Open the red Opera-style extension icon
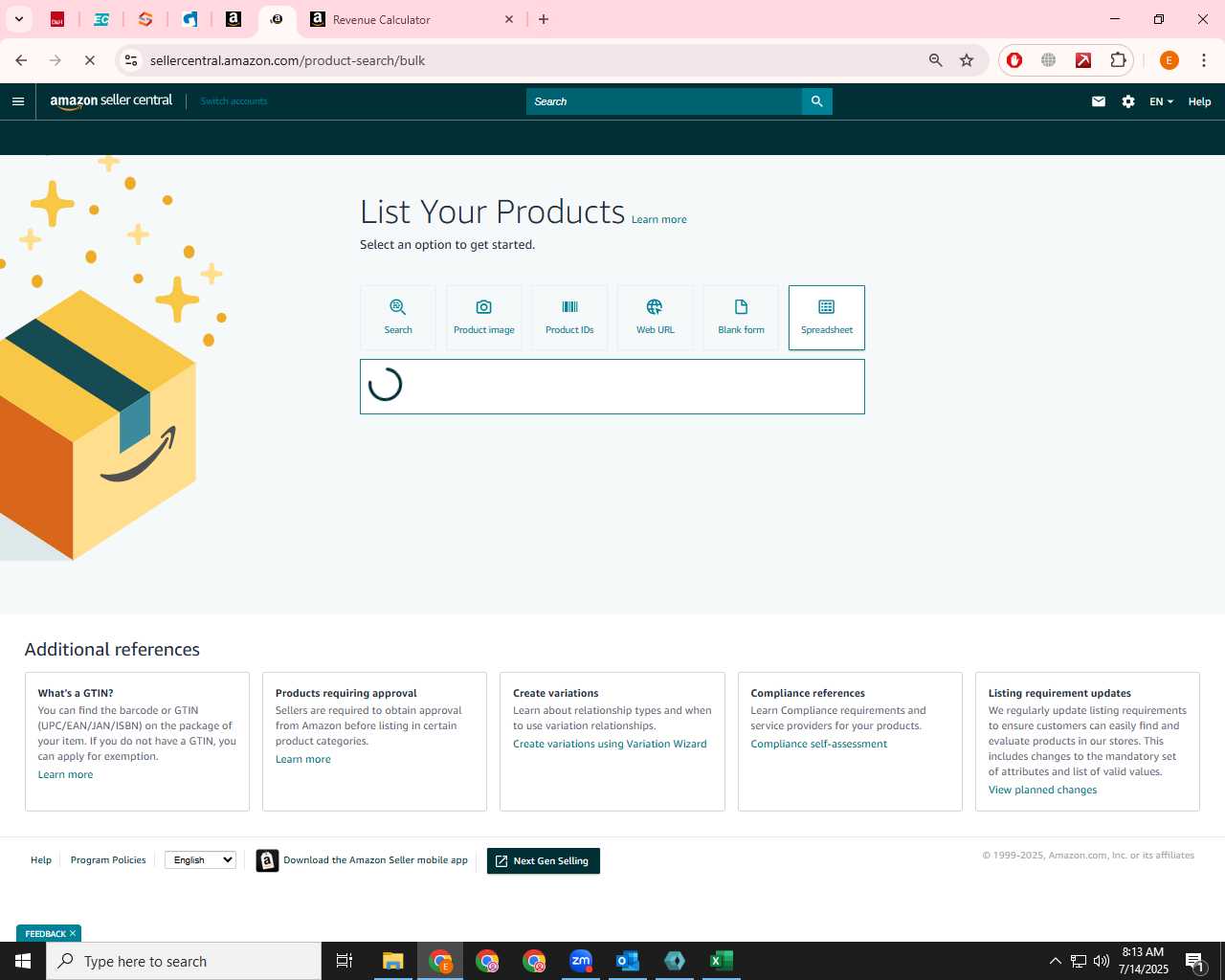The height and width of the screenshot is (980, 1225). [1014, 60]
